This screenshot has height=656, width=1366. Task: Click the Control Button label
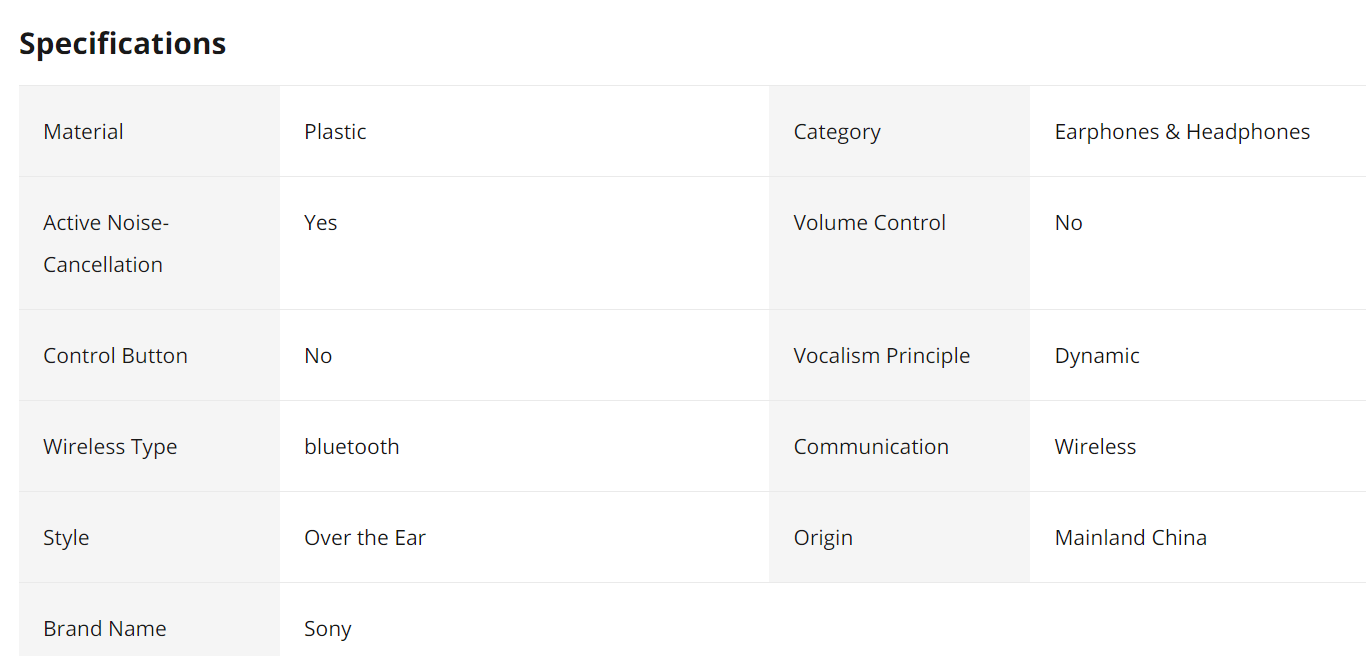tap(115, 356)
